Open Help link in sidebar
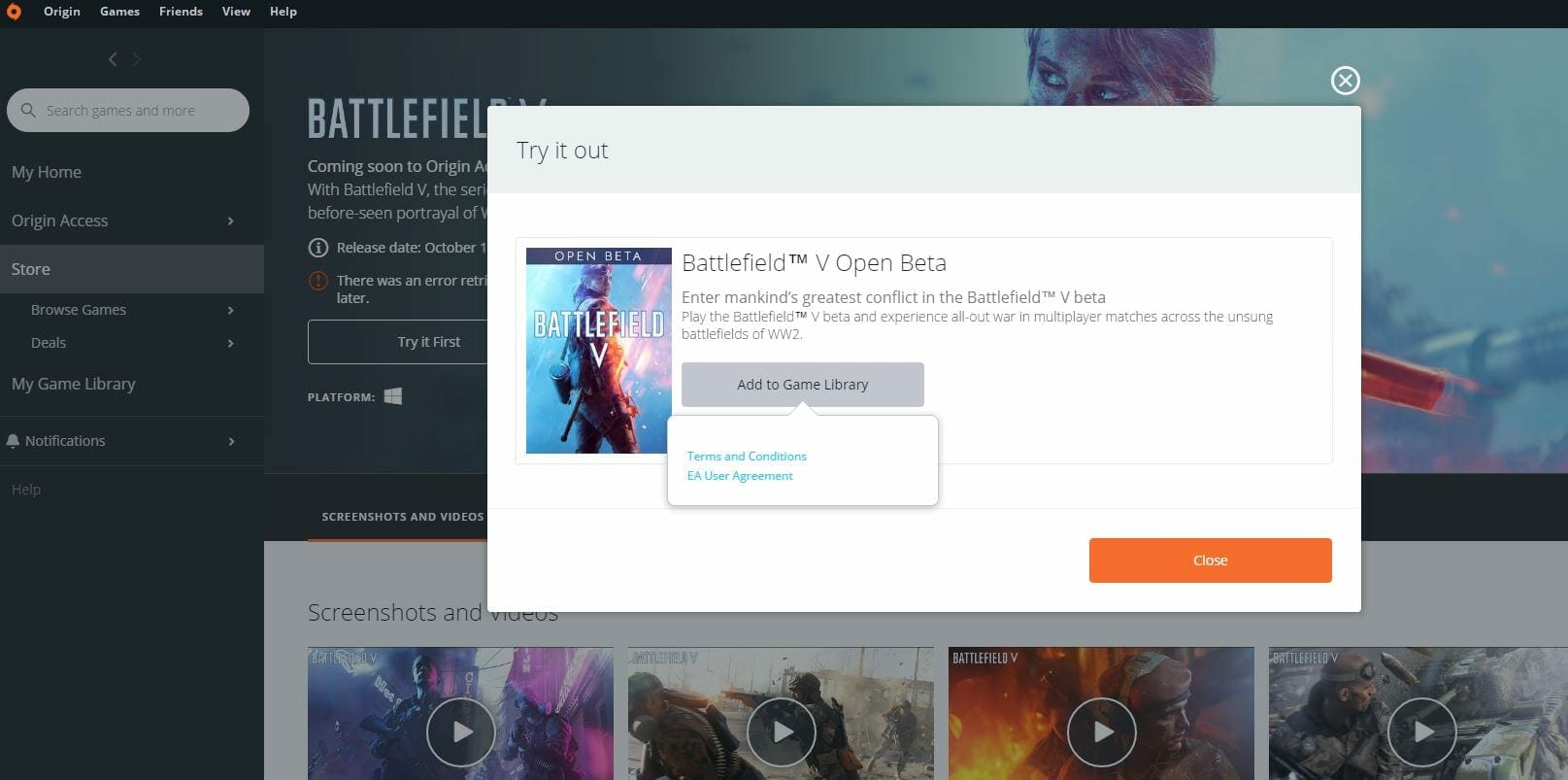Image resolution: width=1568 pixels, height=780 pixels. [26, 490]
